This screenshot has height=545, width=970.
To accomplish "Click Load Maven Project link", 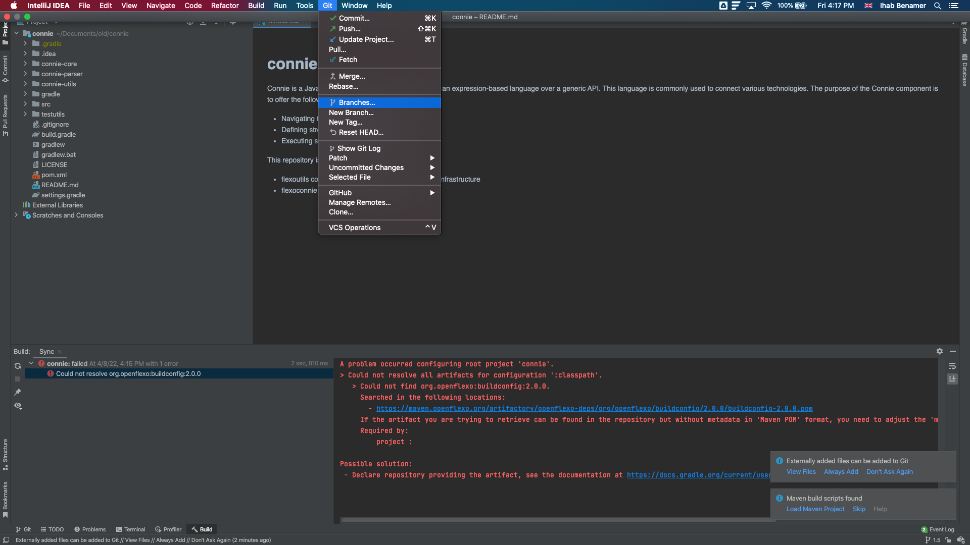I will [x=815, y=509].
